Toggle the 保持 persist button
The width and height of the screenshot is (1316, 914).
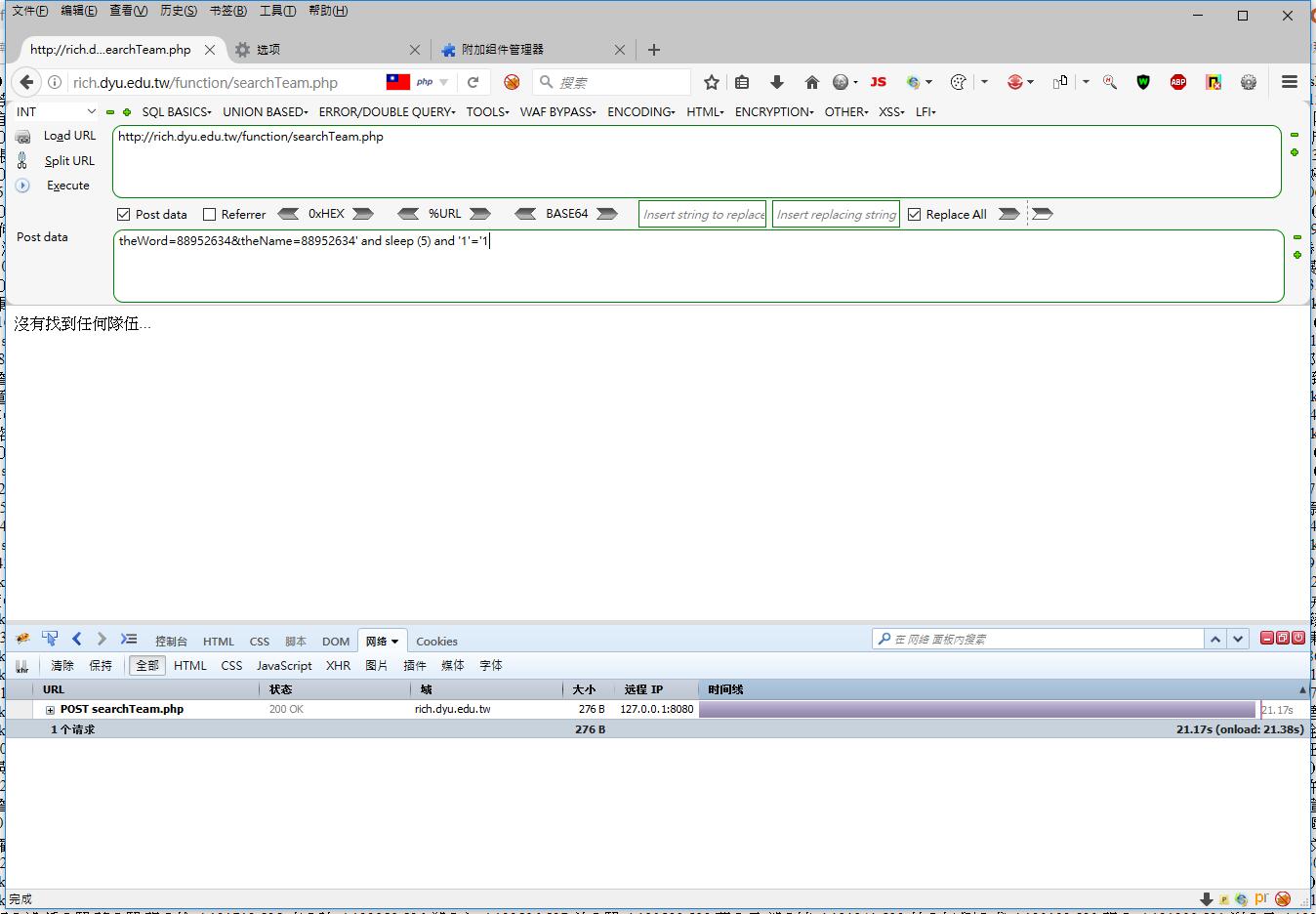click(x=101, y=665)
